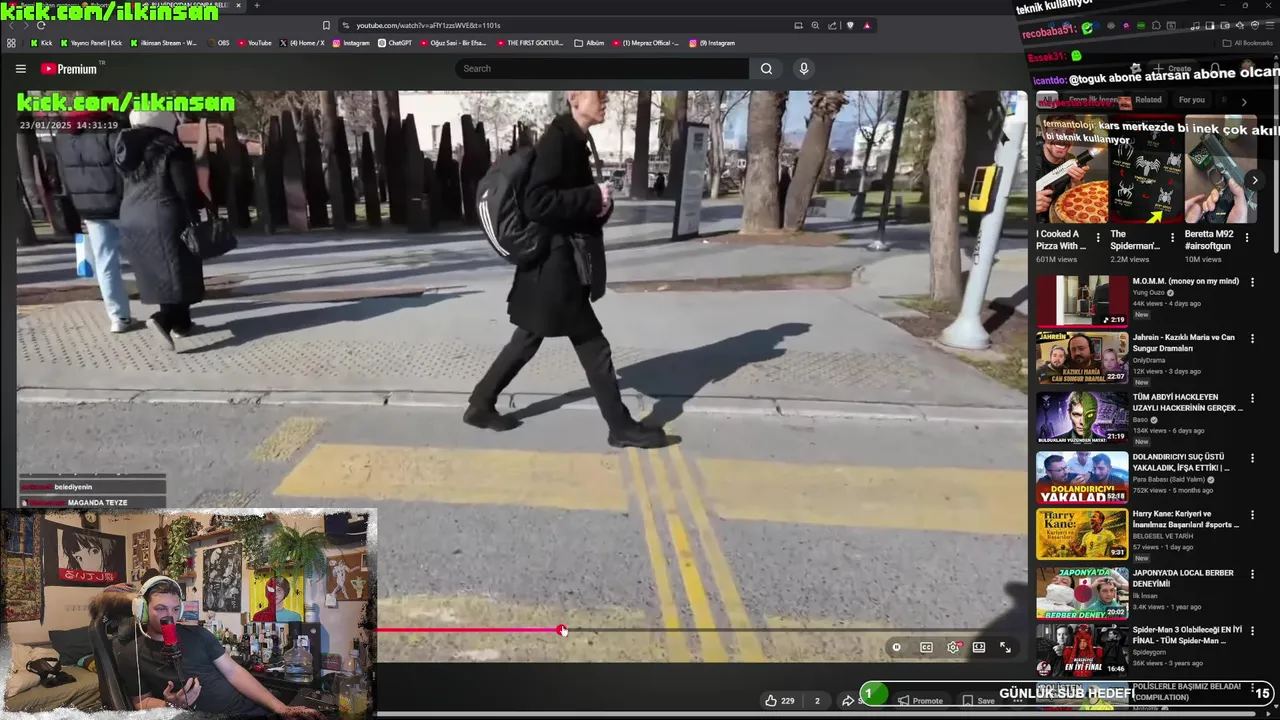The height and width of the screenshot is (720, 1280).
Task: Open the THE FIRST GOKTUR bookmark
Action: 530,43
